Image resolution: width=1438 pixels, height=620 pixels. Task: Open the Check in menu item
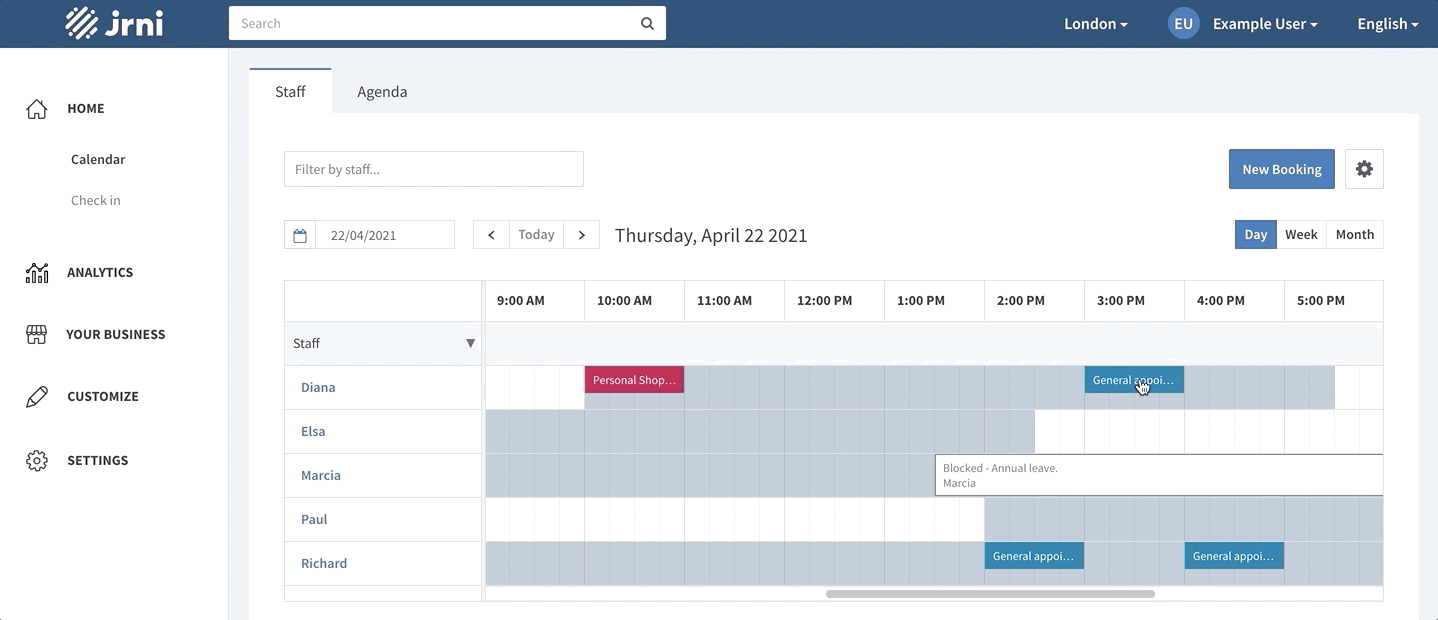pyautogui.click(x=96, y=200)
